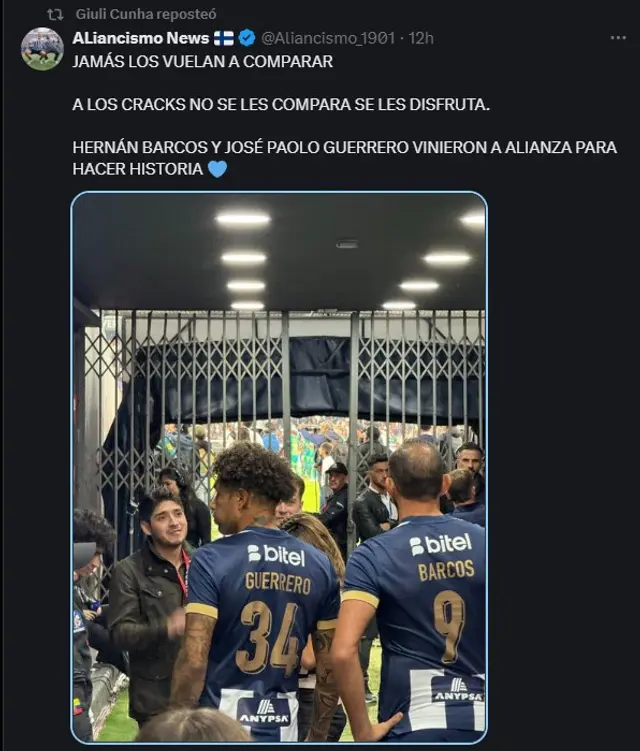Click the 12h timestamp
This screenshot has width=640, height=751.
pyautogui.click(x=421, y=38)
